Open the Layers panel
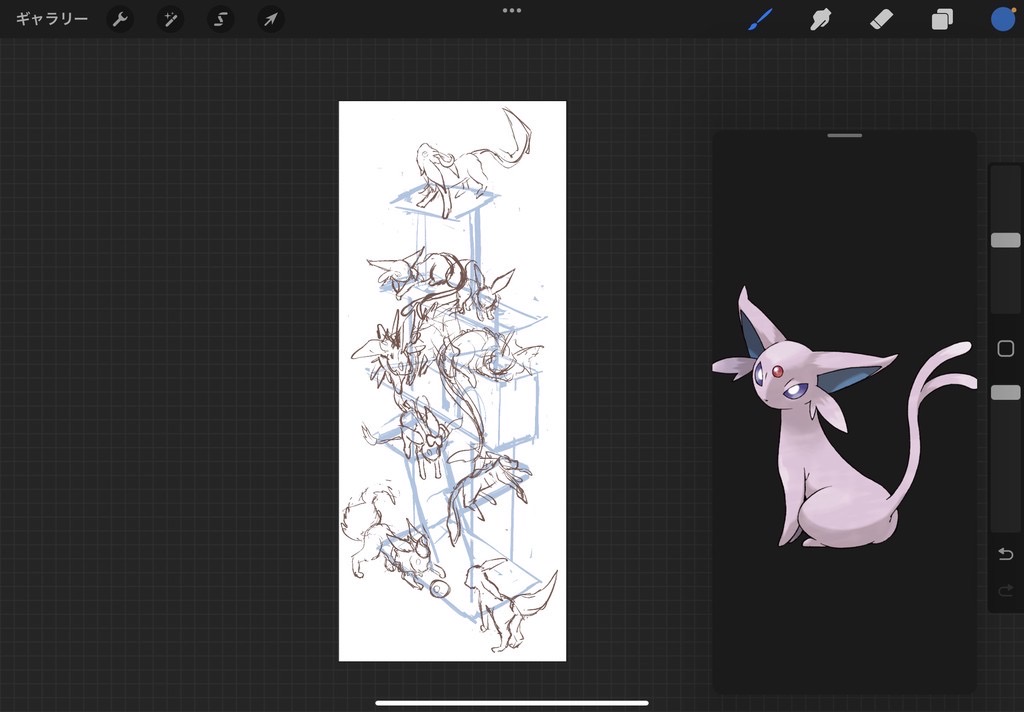This screenshot has width=1024, height=712. 942,20
